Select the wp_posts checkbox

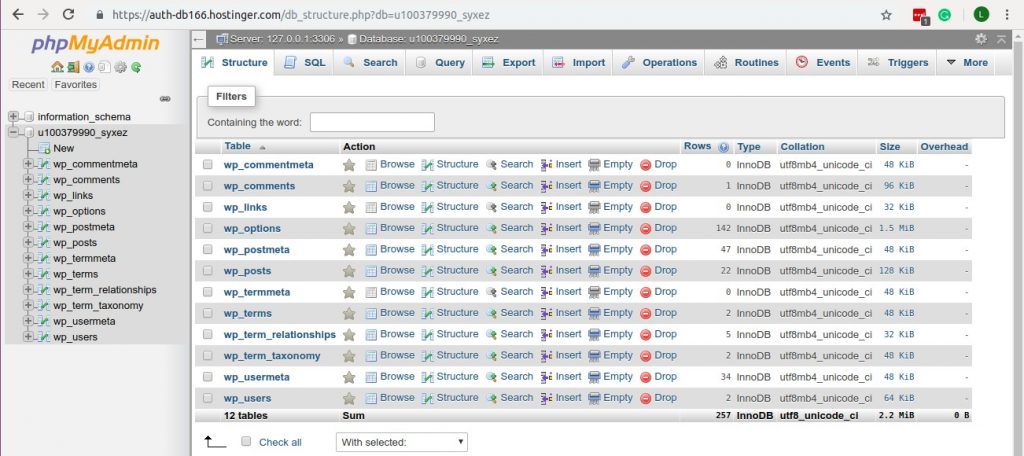coord(208,270)
